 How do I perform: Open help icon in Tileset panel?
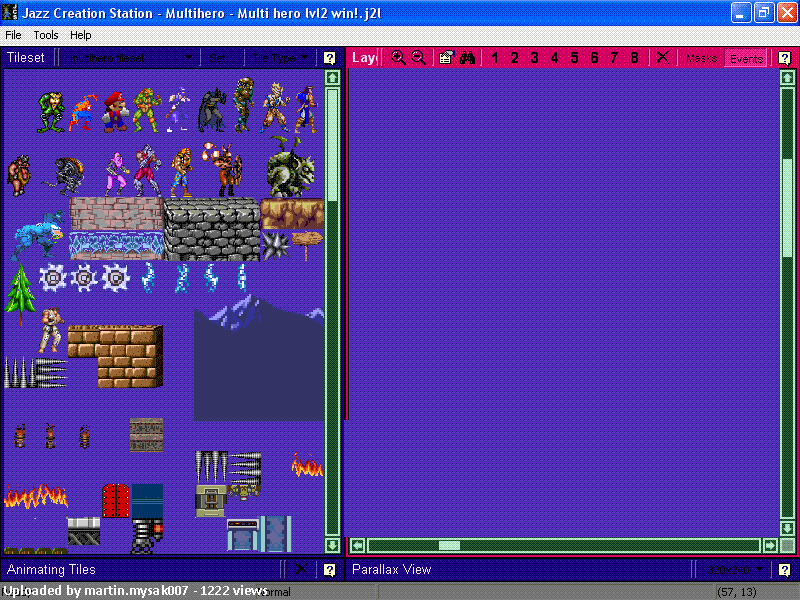(x=330, y=58)
